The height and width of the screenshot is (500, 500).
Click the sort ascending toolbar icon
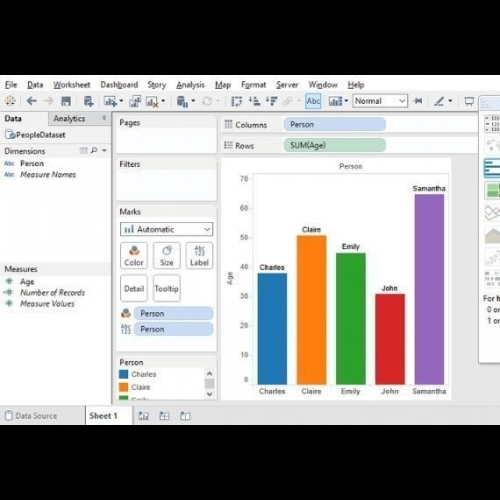pyautogui.click(x=255, y=101)
